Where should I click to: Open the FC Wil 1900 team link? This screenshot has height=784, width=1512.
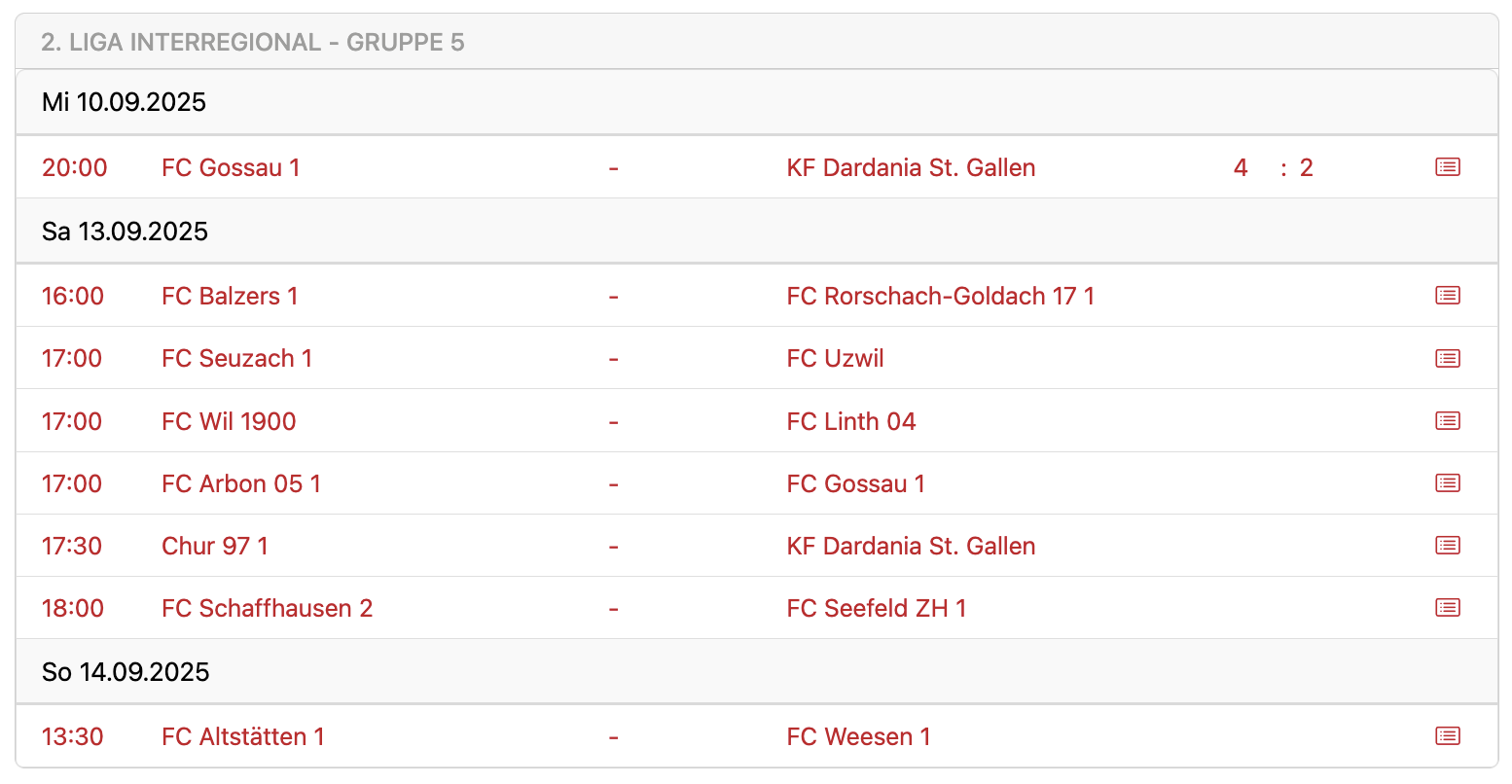coord(229,421)
